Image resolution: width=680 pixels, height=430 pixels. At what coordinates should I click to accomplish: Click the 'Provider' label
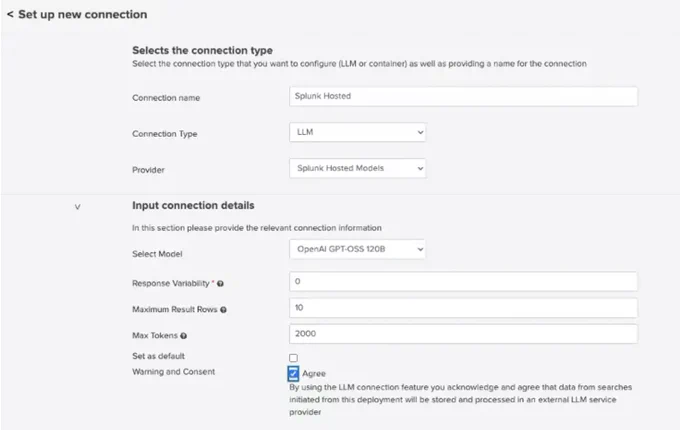(148, 170)
